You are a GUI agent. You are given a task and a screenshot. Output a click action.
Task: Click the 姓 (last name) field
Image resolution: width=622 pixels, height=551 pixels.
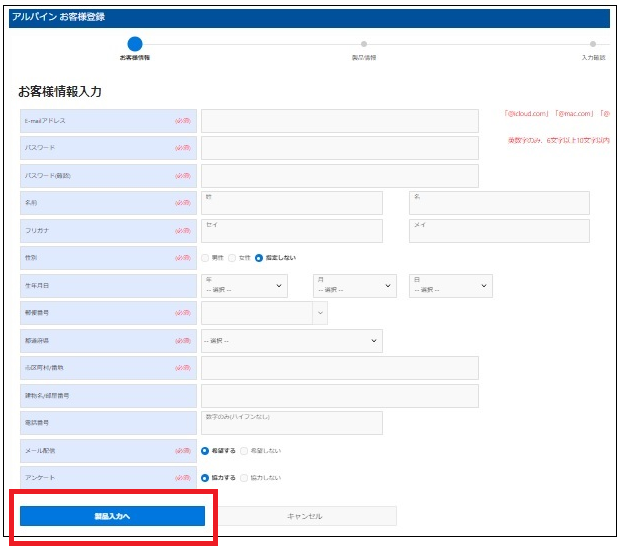coord(291,203)
